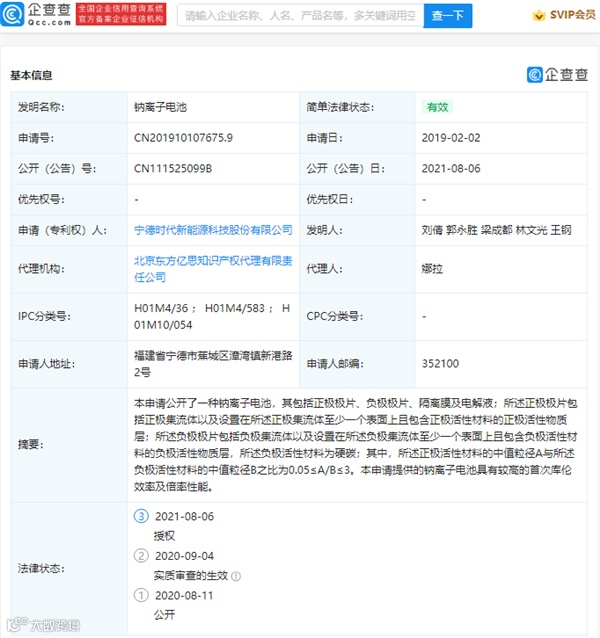Click the red 全国企业信用查询系统 badge

121,14
